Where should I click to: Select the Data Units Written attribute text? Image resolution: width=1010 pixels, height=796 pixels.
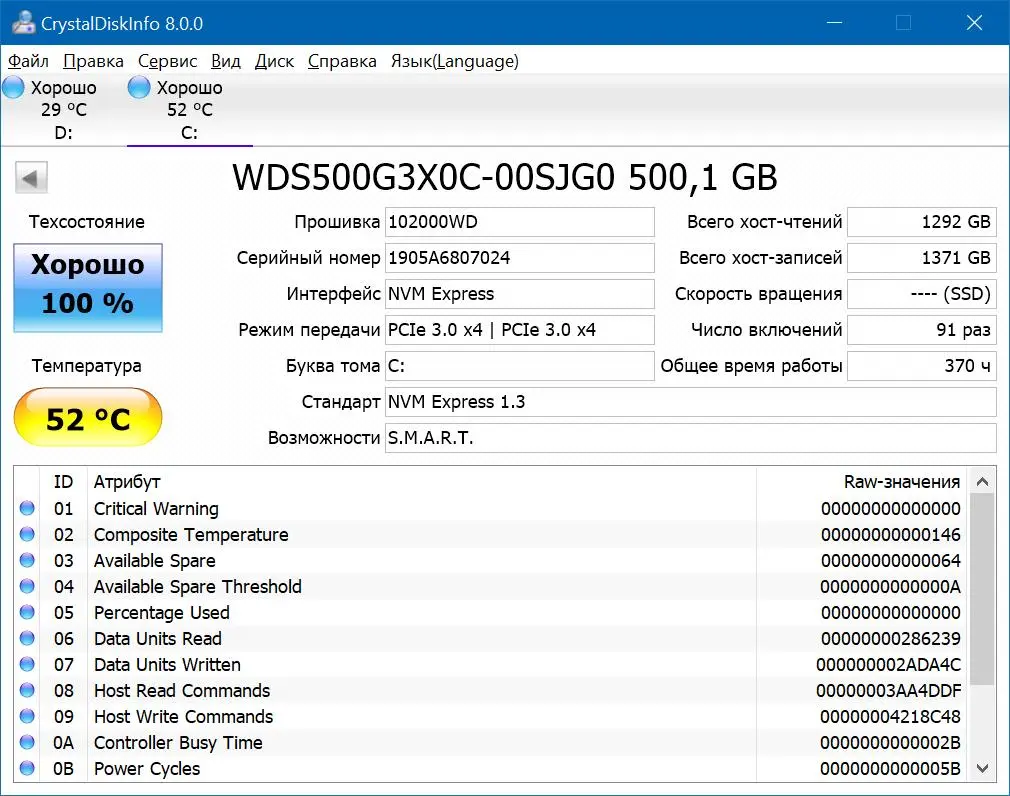coord(167,665)
